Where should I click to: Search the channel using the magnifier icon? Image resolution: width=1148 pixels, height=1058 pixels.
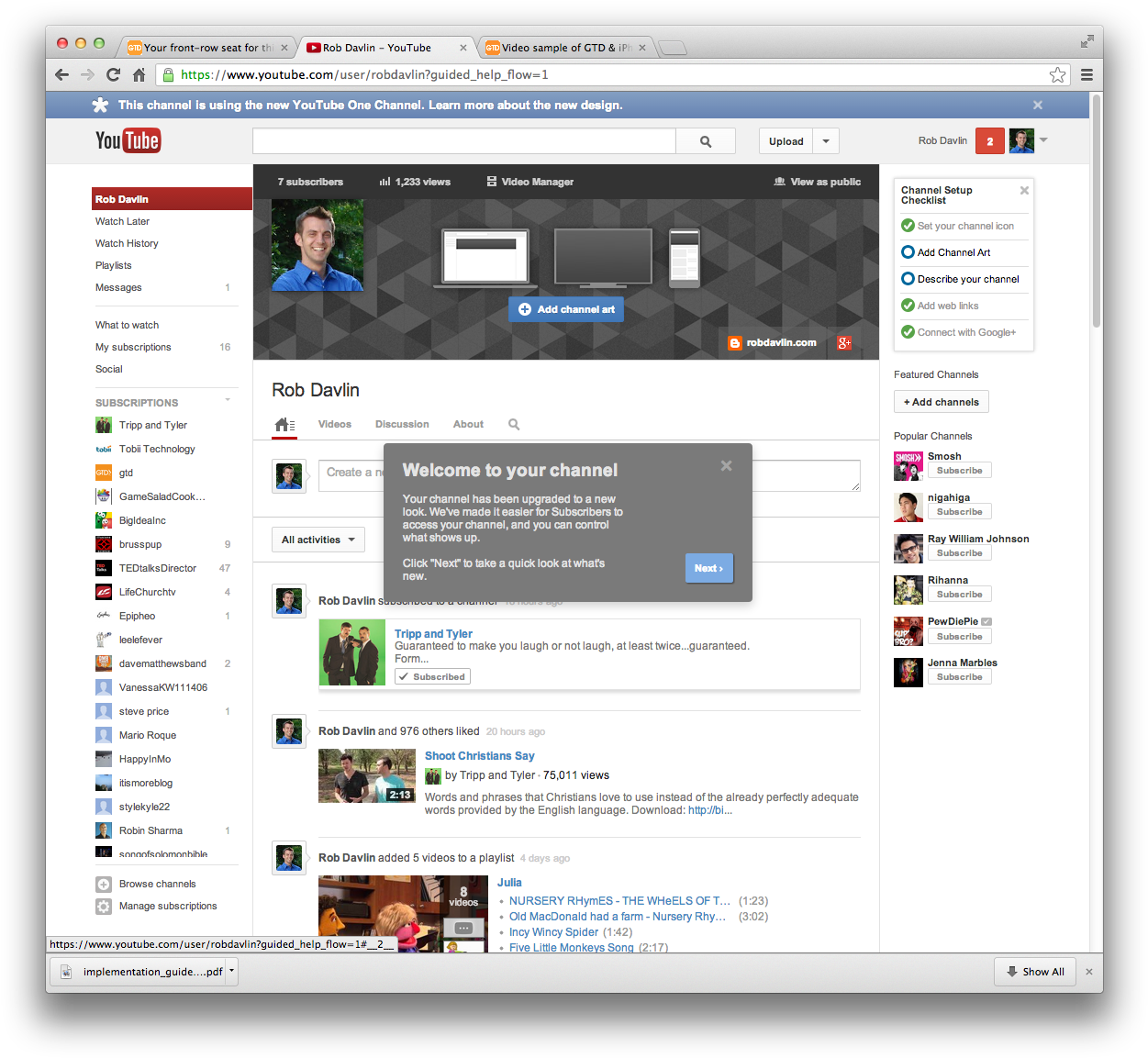(514, 424)
